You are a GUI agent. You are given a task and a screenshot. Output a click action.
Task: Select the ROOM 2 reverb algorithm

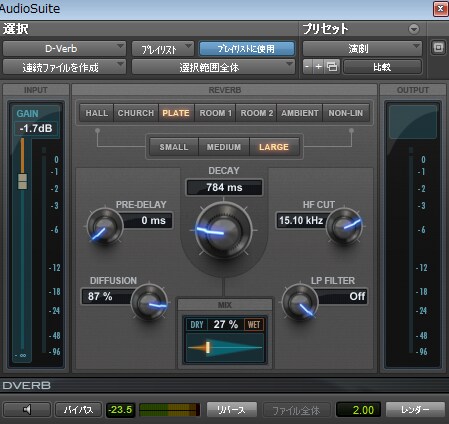coord(257,113)
